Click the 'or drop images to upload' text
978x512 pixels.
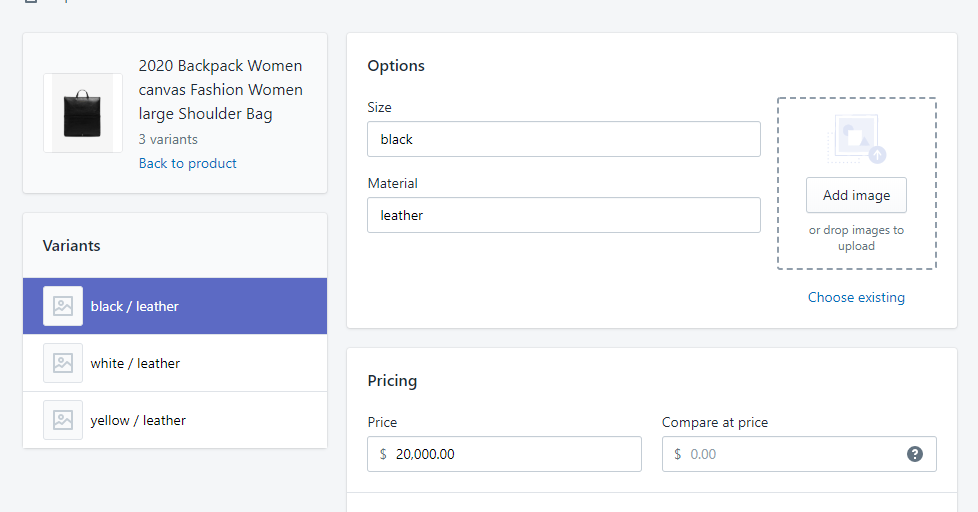coord(856,238)
